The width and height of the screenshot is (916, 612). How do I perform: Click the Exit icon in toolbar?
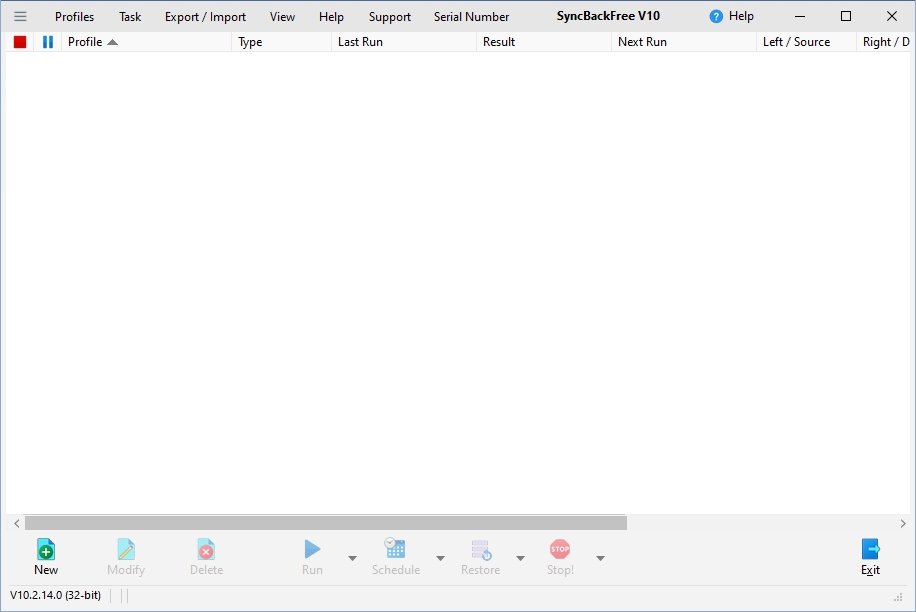(870, 549)
